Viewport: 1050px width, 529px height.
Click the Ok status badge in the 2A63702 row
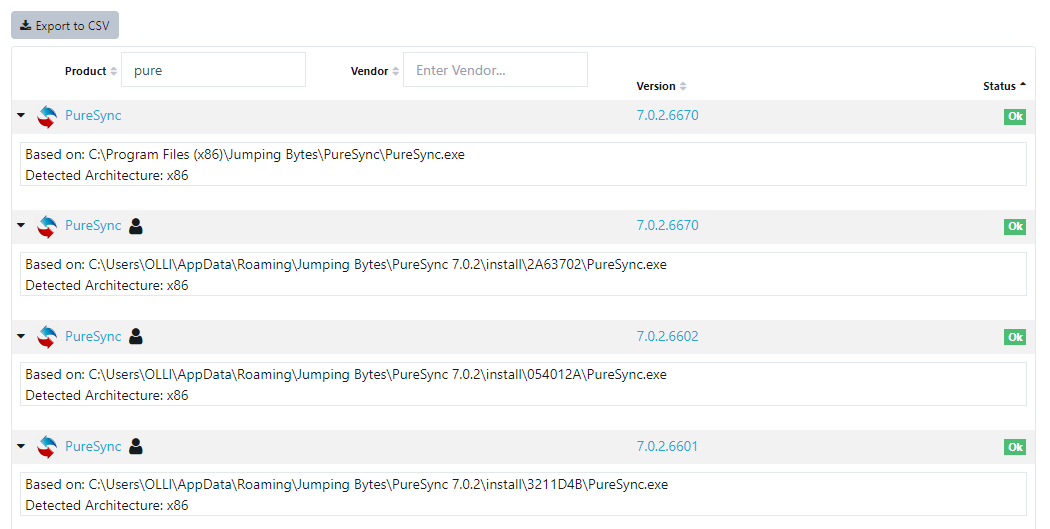pyautogui.click(x=1015, y=226)
